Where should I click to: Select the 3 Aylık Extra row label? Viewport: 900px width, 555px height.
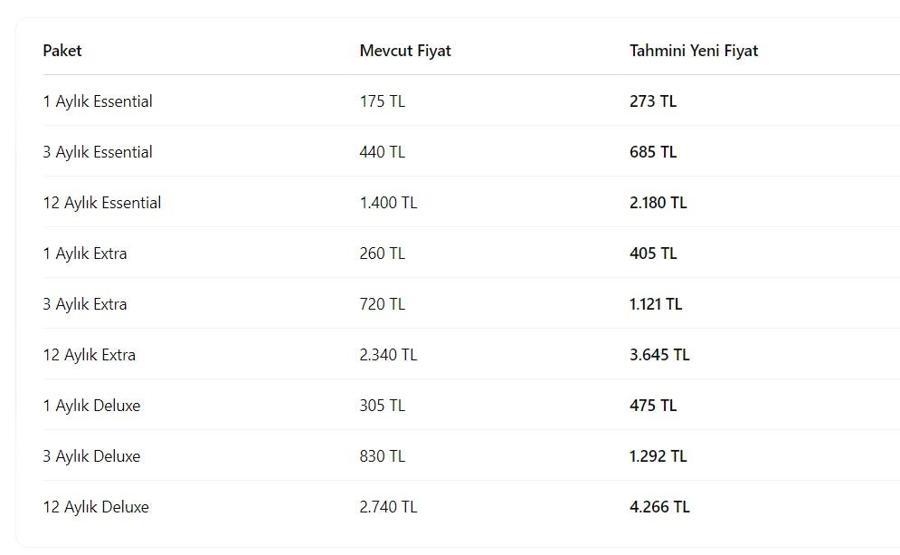pos(85,304)
